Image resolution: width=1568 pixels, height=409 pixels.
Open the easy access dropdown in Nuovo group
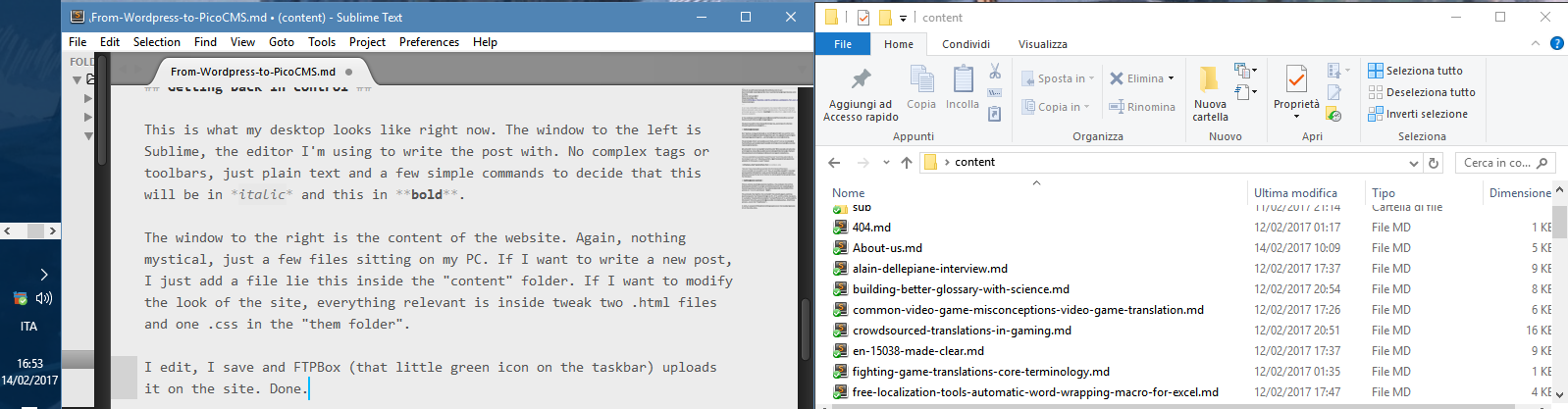point(1245,92)
